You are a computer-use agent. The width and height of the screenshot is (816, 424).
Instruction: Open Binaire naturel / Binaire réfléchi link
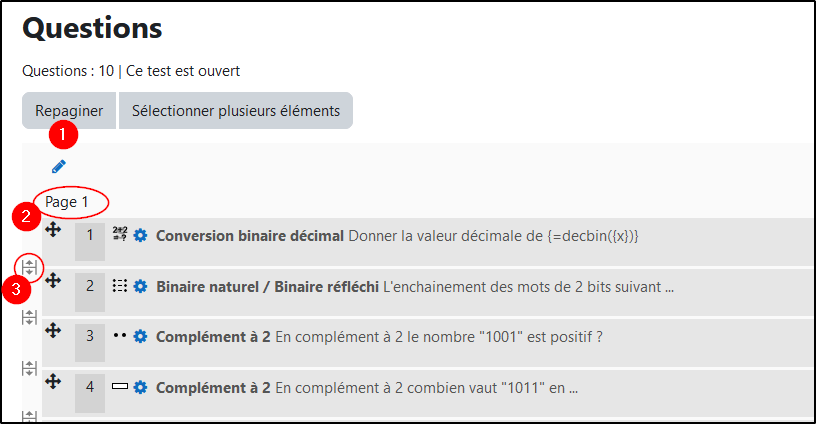coord(267,287)
